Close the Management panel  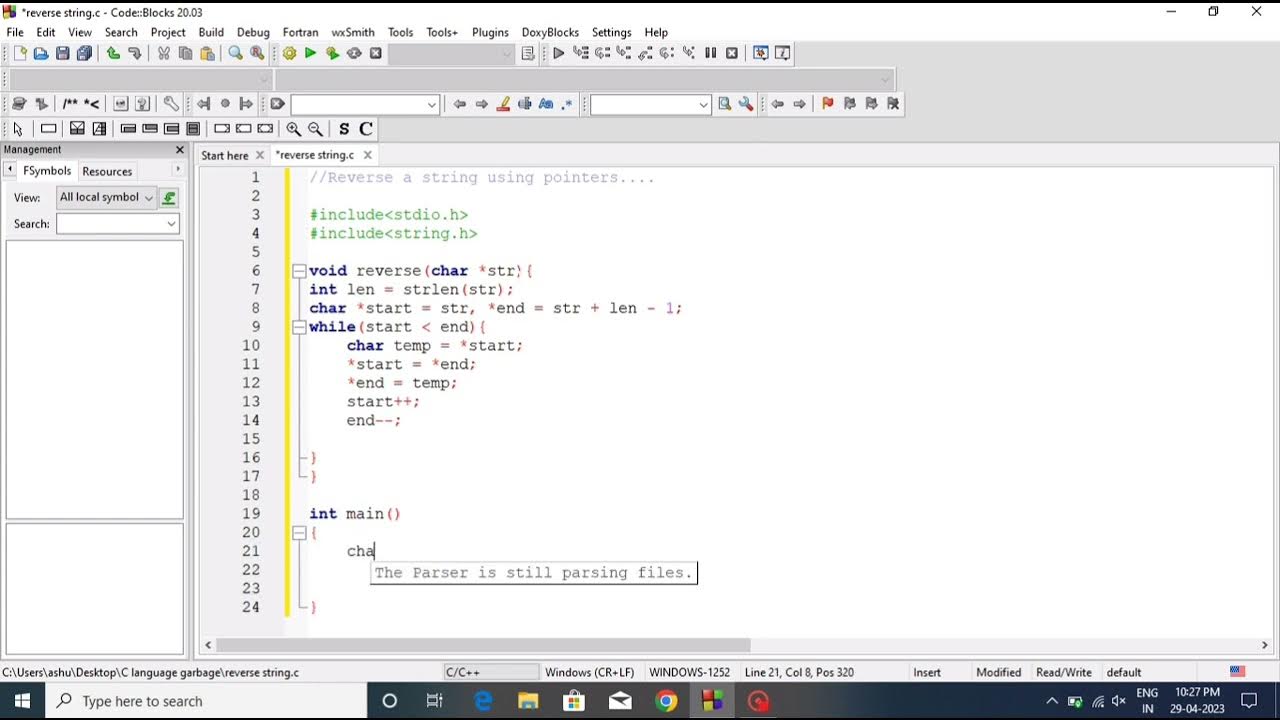click(x=180, y=150)
